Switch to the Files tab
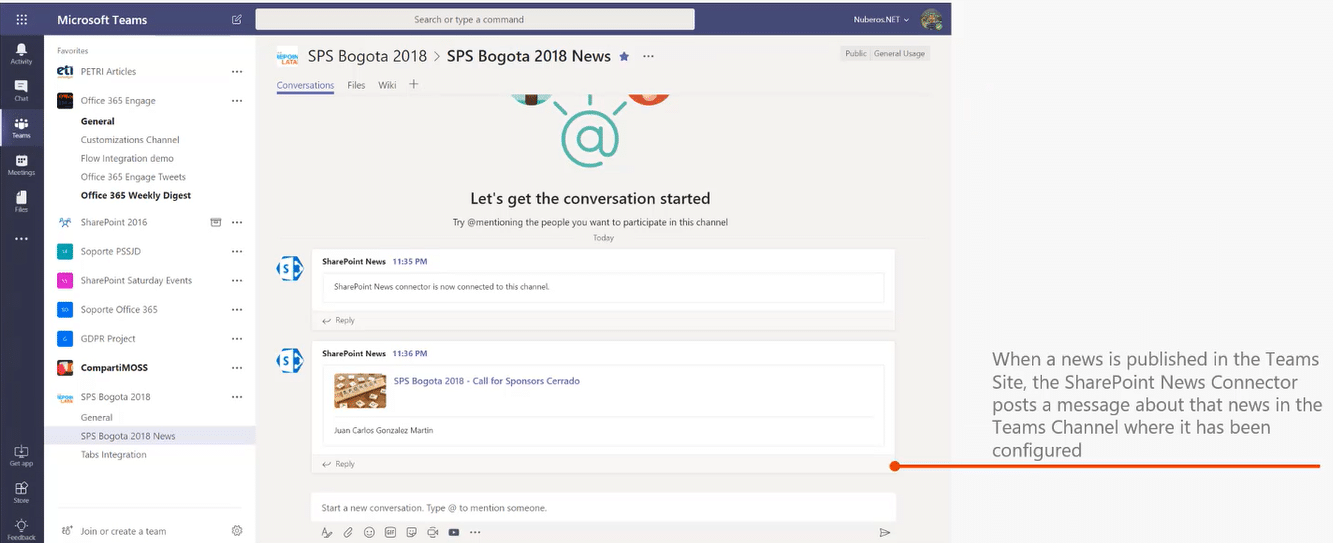Image resolution: width=1333 pixels, height=543 pixels. [356, 85]
